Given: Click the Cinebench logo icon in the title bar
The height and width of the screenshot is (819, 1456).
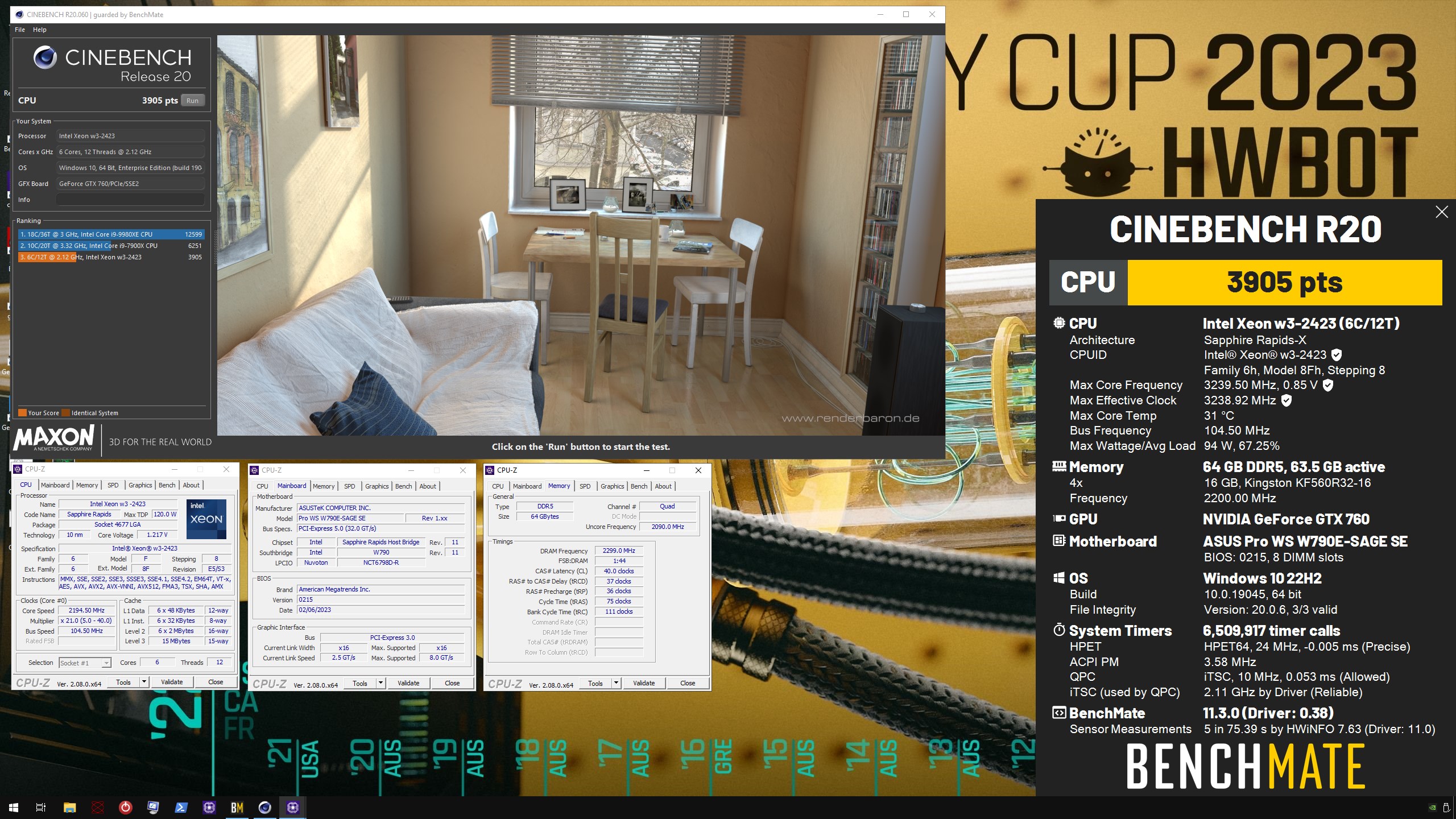Looking at the screenshot, I should pyautogui.click(x=19, y=14).
